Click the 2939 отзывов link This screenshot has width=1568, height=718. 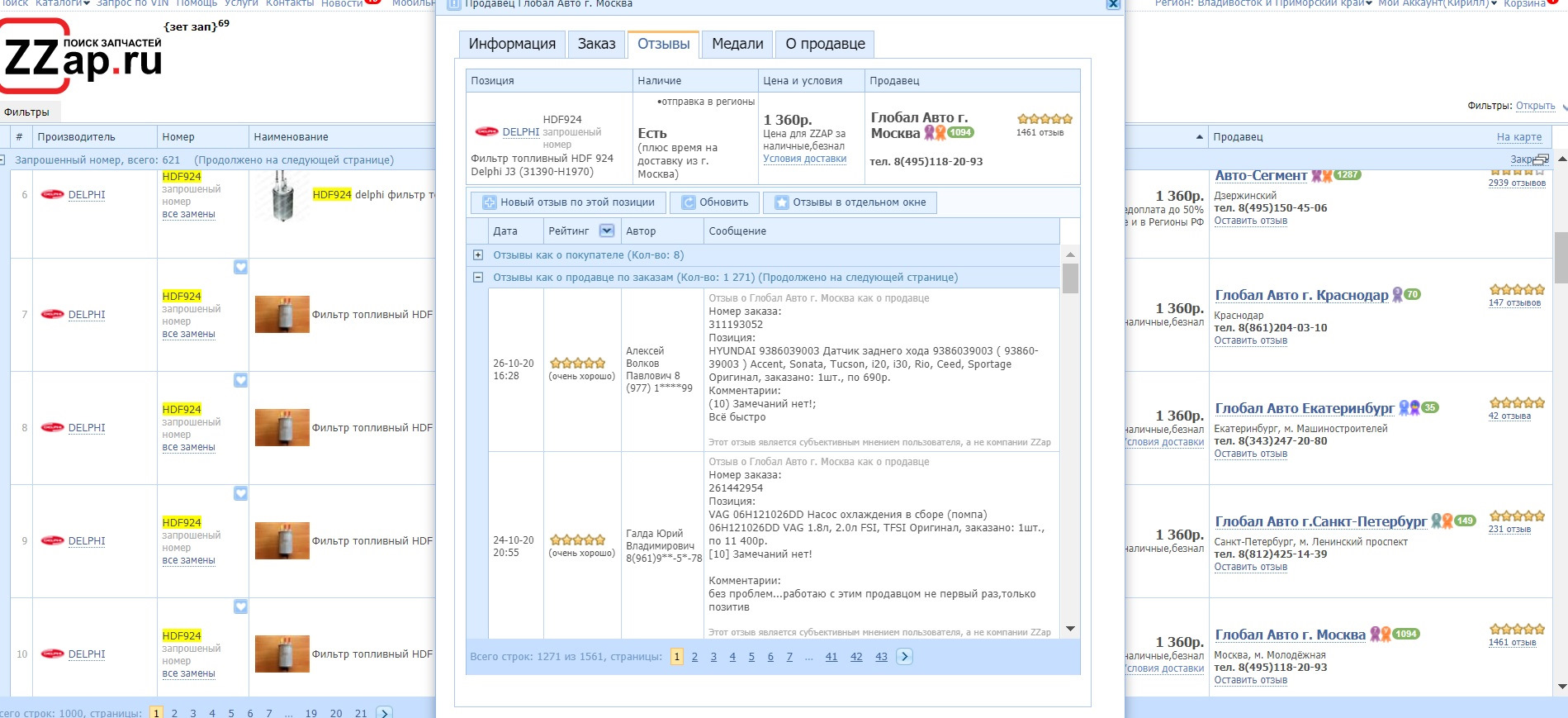1517,183
